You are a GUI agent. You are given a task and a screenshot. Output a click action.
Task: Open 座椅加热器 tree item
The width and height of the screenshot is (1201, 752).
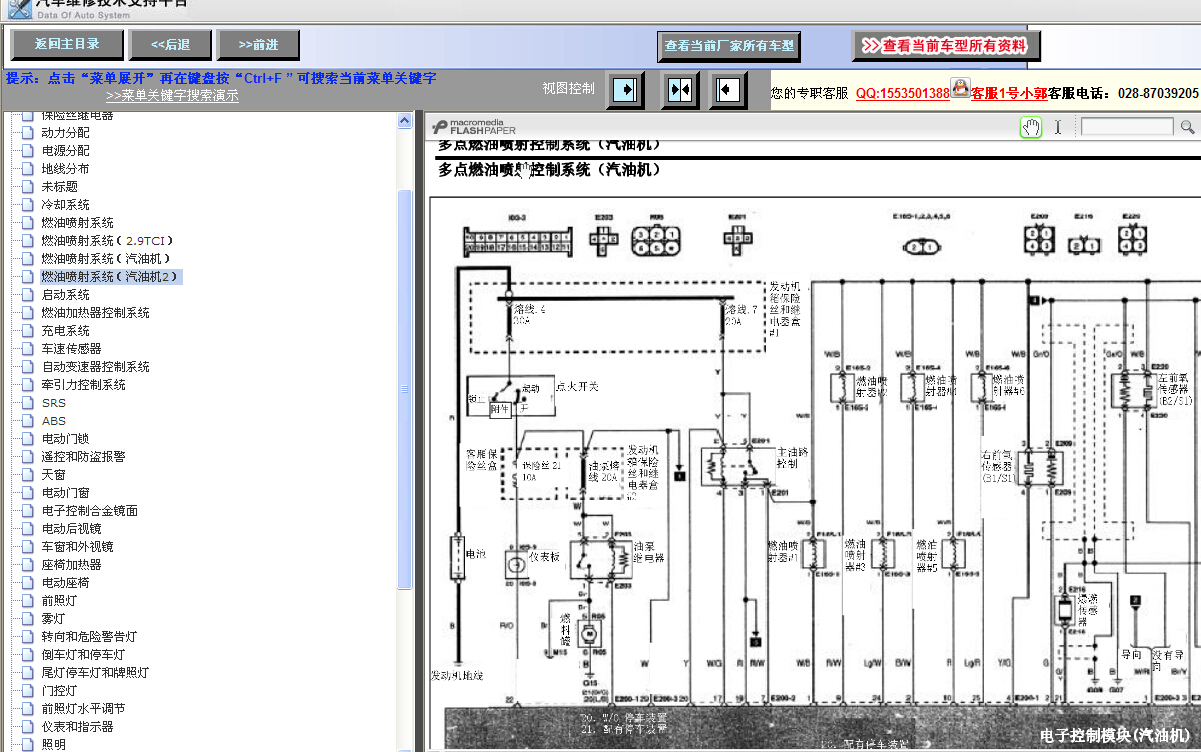tap(71, 564)
